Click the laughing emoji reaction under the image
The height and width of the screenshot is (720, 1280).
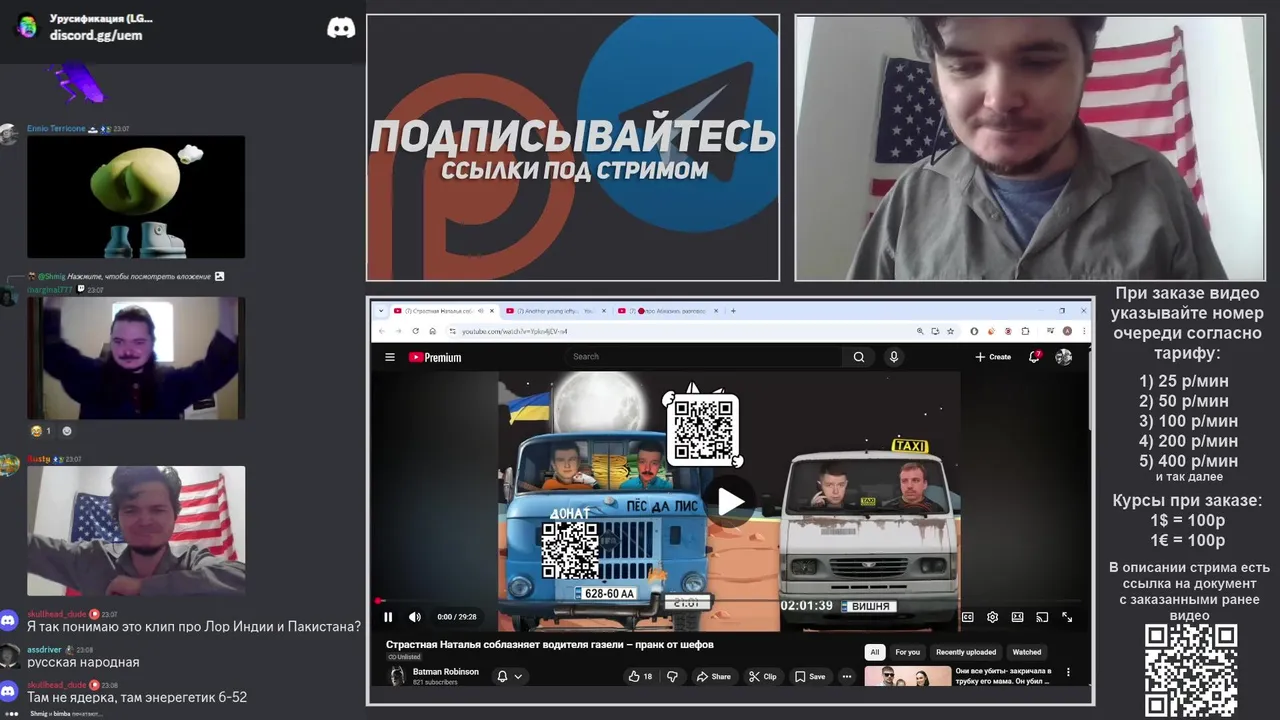(42, 431)
